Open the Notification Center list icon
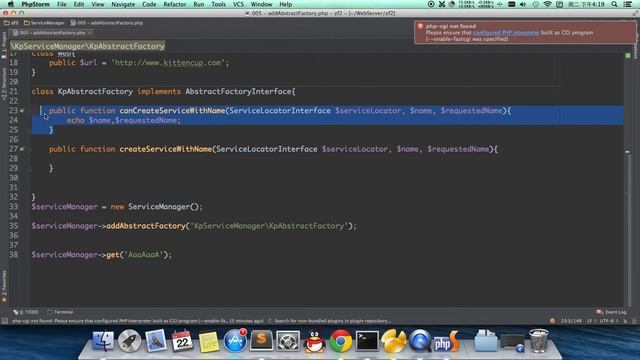Image resolution: width=640 pixels, height=360 pixels. point(628,4)
